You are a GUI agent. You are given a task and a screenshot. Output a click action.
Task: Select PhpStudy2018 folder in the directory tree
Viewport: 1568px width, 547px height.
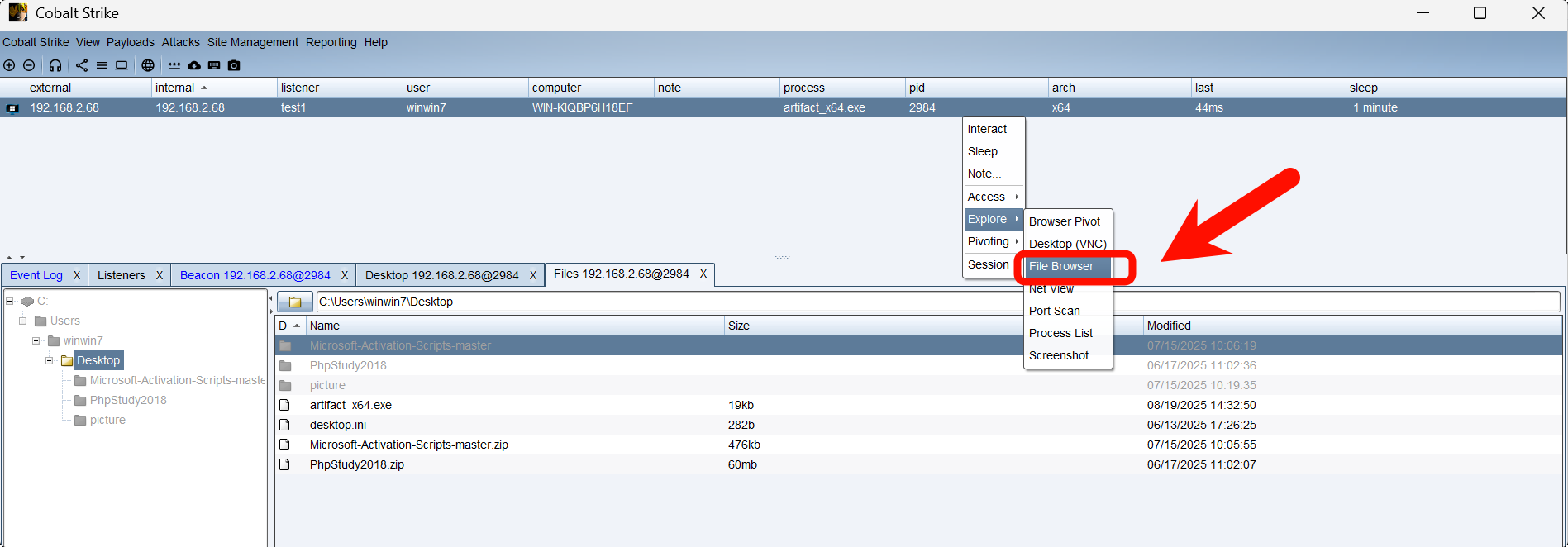pyautogui.click(x=128, y=400)
